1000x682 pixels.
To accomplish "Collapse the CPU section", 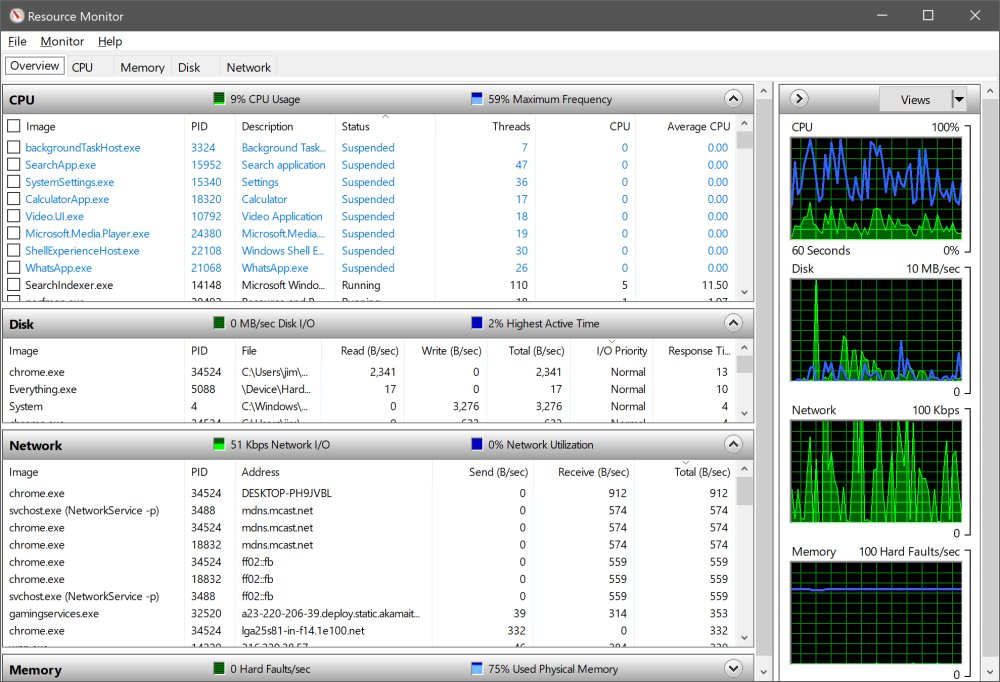I will pos(733,98).
